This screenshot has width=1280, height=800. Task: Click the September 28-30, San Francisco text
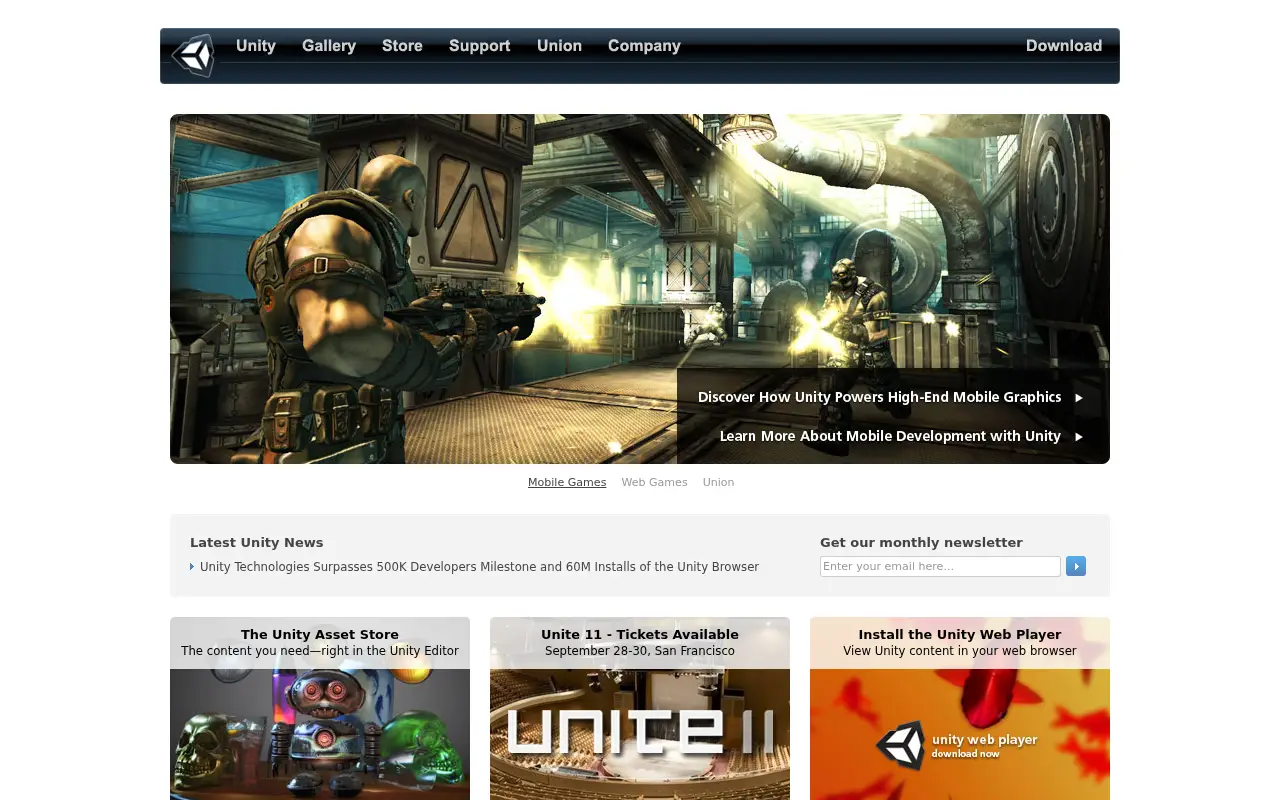pyautogui.click(x=640, y=651)
